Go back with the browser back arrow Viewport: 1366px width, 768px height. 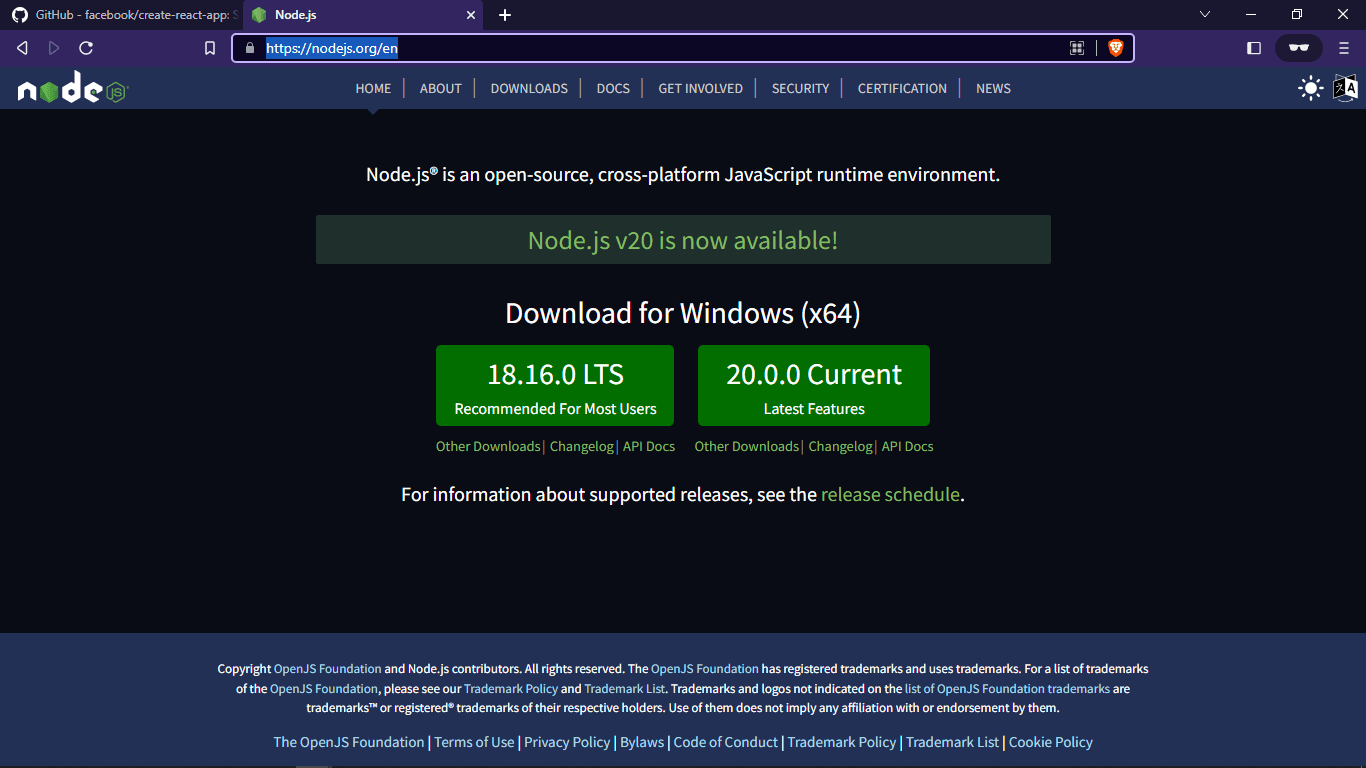click(x=22, y=48)
